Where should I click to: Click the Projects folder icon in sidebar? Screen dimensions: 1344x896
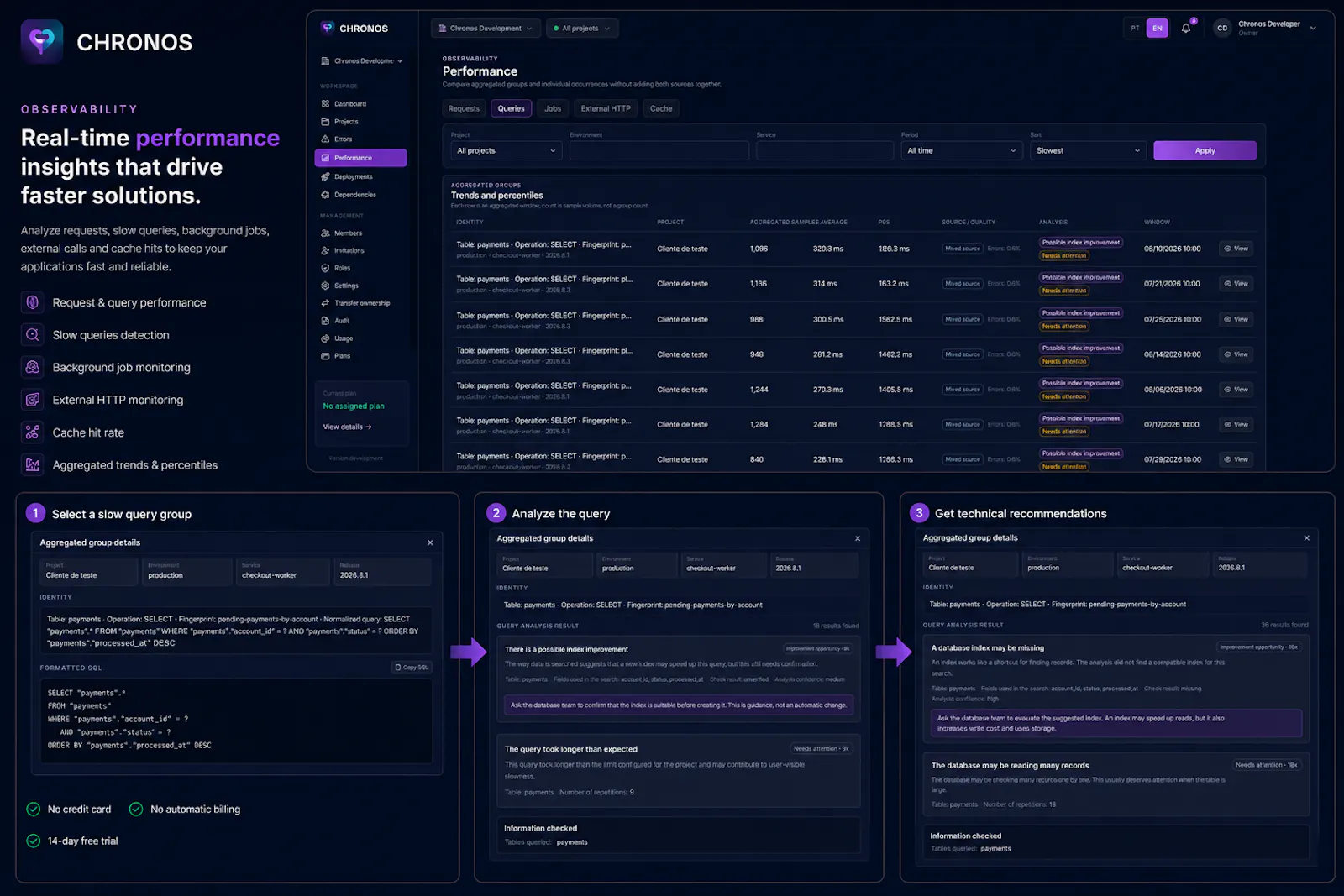coord(325,122)
